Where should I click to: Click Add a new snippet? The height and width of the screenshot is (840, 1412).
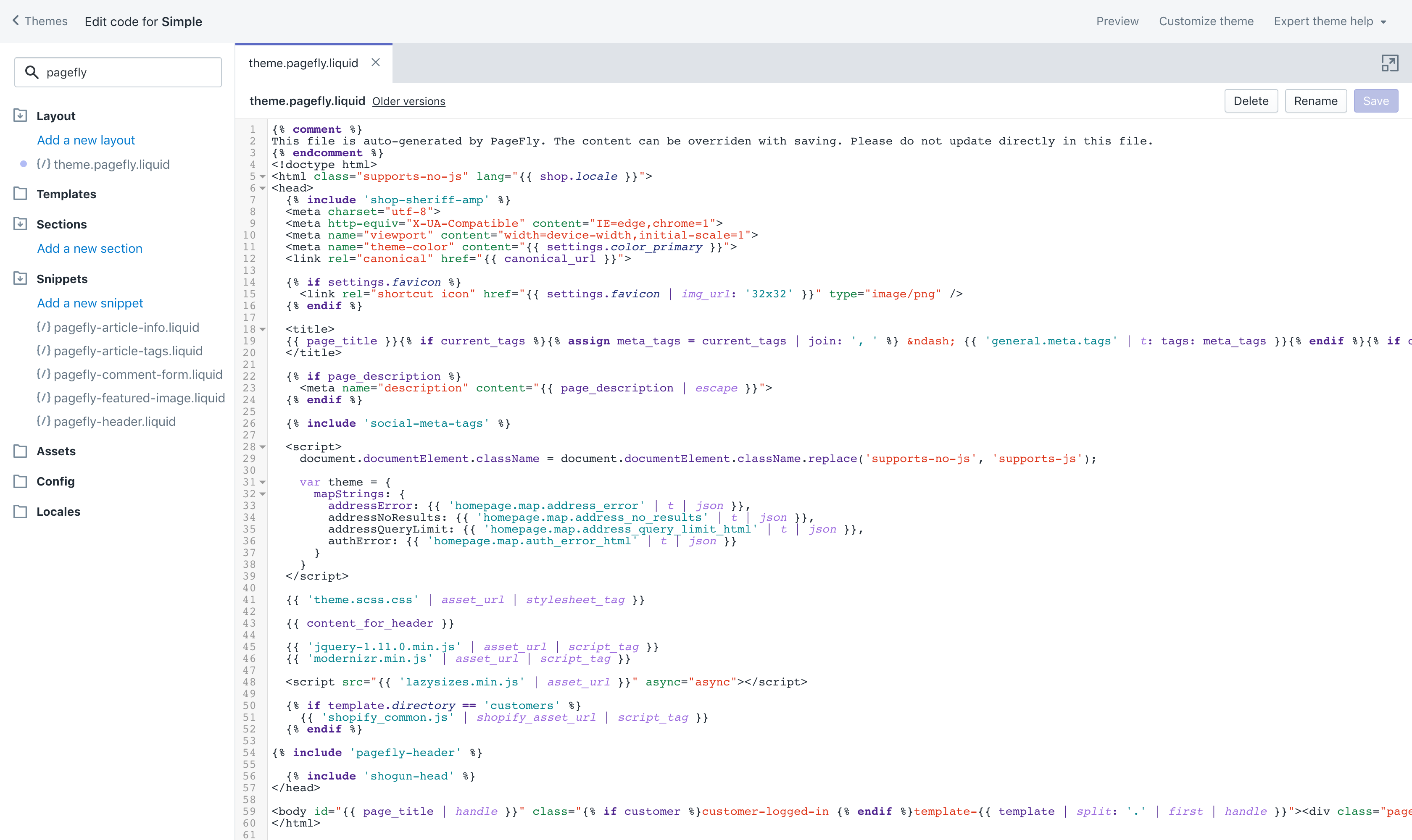[x=90, y=303]
